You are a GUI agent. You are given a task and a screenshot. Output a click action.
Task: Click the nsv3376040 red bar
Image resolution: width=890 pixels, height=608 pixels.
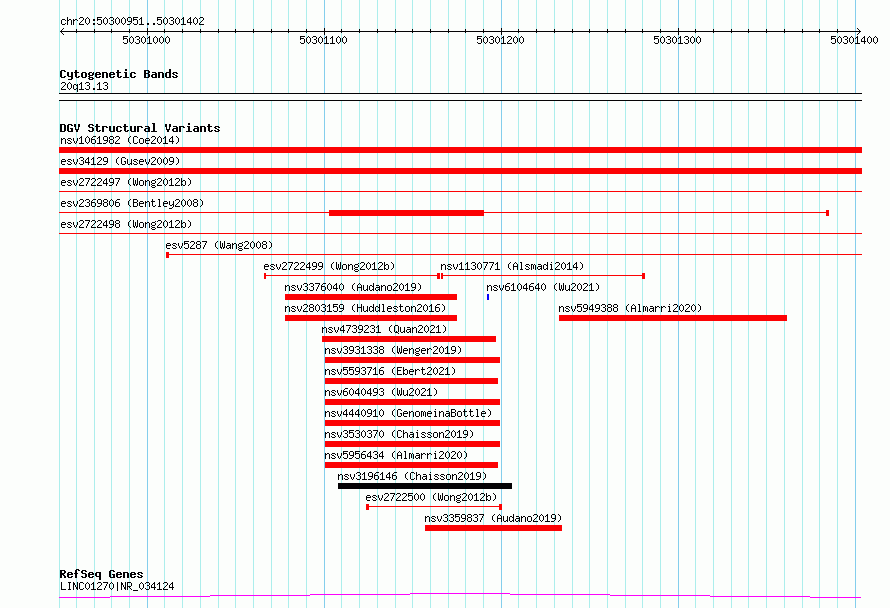pos(371,297)
